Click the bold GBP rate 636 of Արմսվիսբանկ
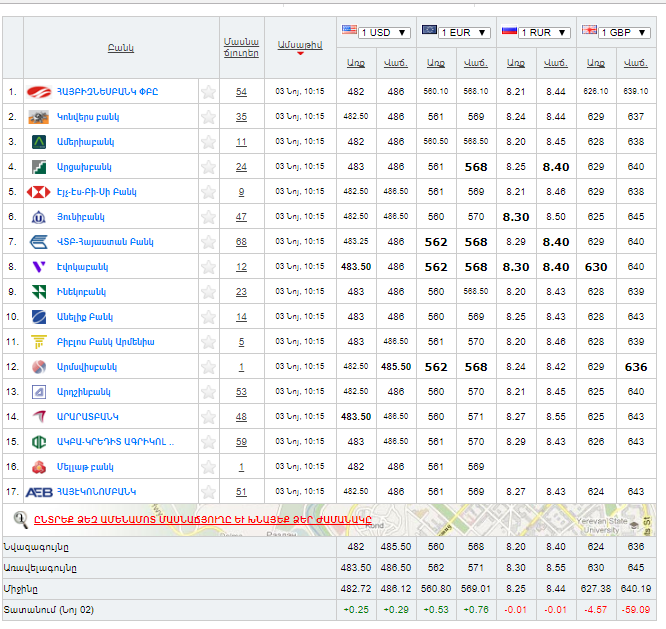The image size is (666, 629). click(x=636, y=367)
